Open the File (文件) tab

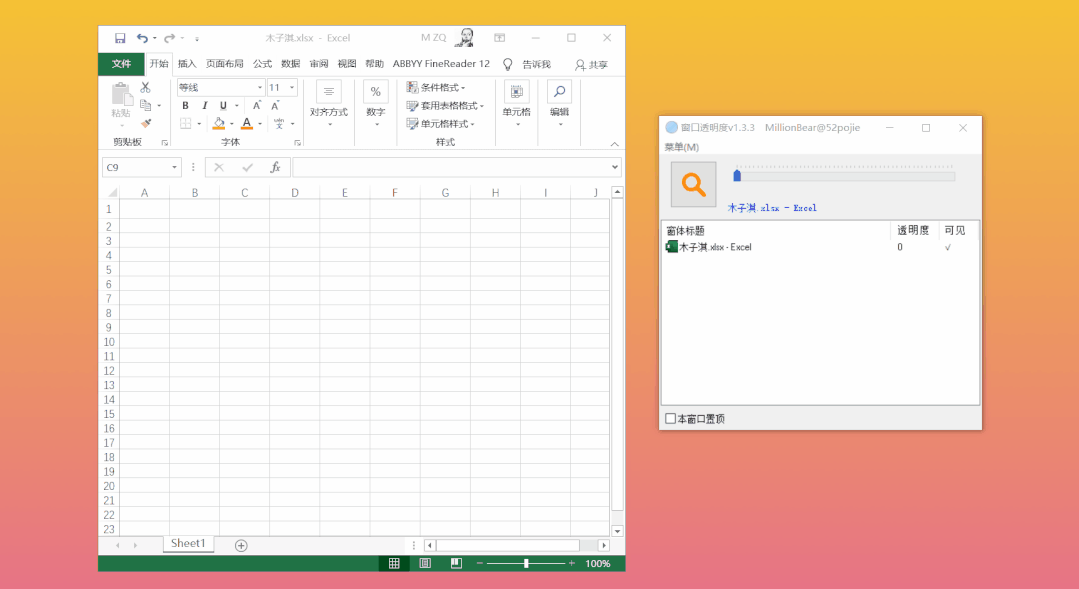121,64
